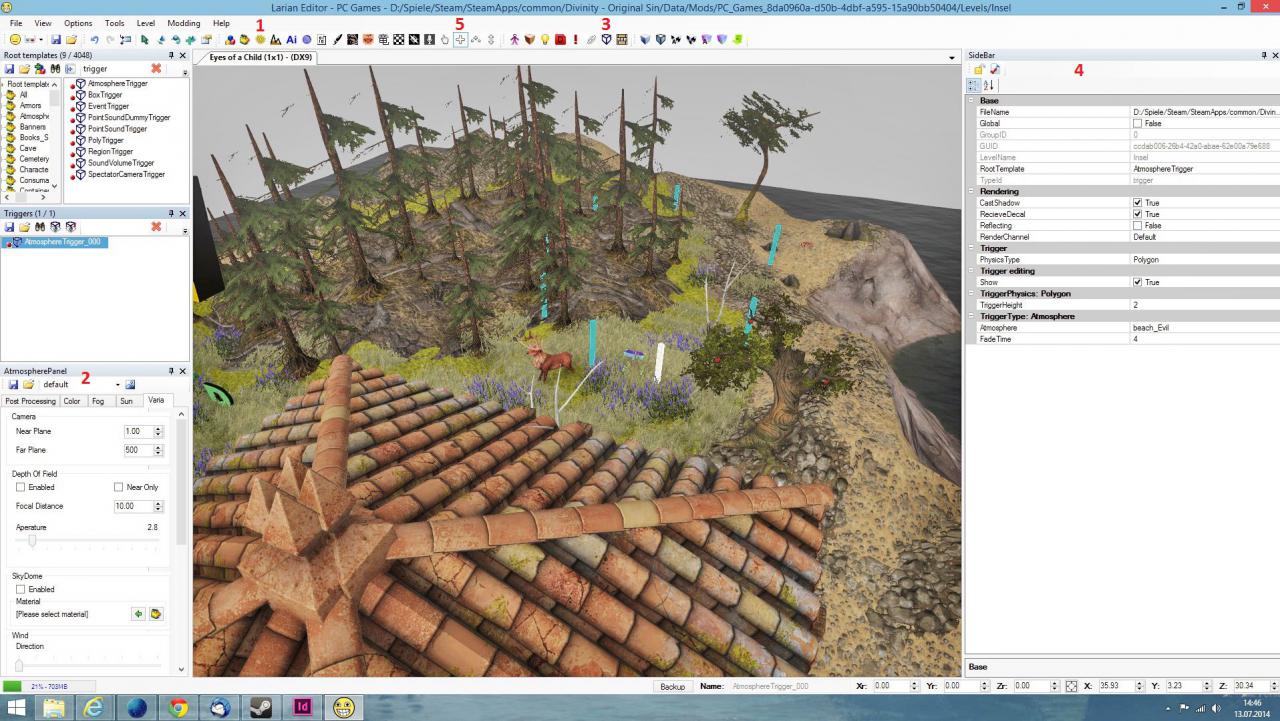
Task: Open atmosphere file with AtmospherePanel folder icon
Action: pos(29,384)
